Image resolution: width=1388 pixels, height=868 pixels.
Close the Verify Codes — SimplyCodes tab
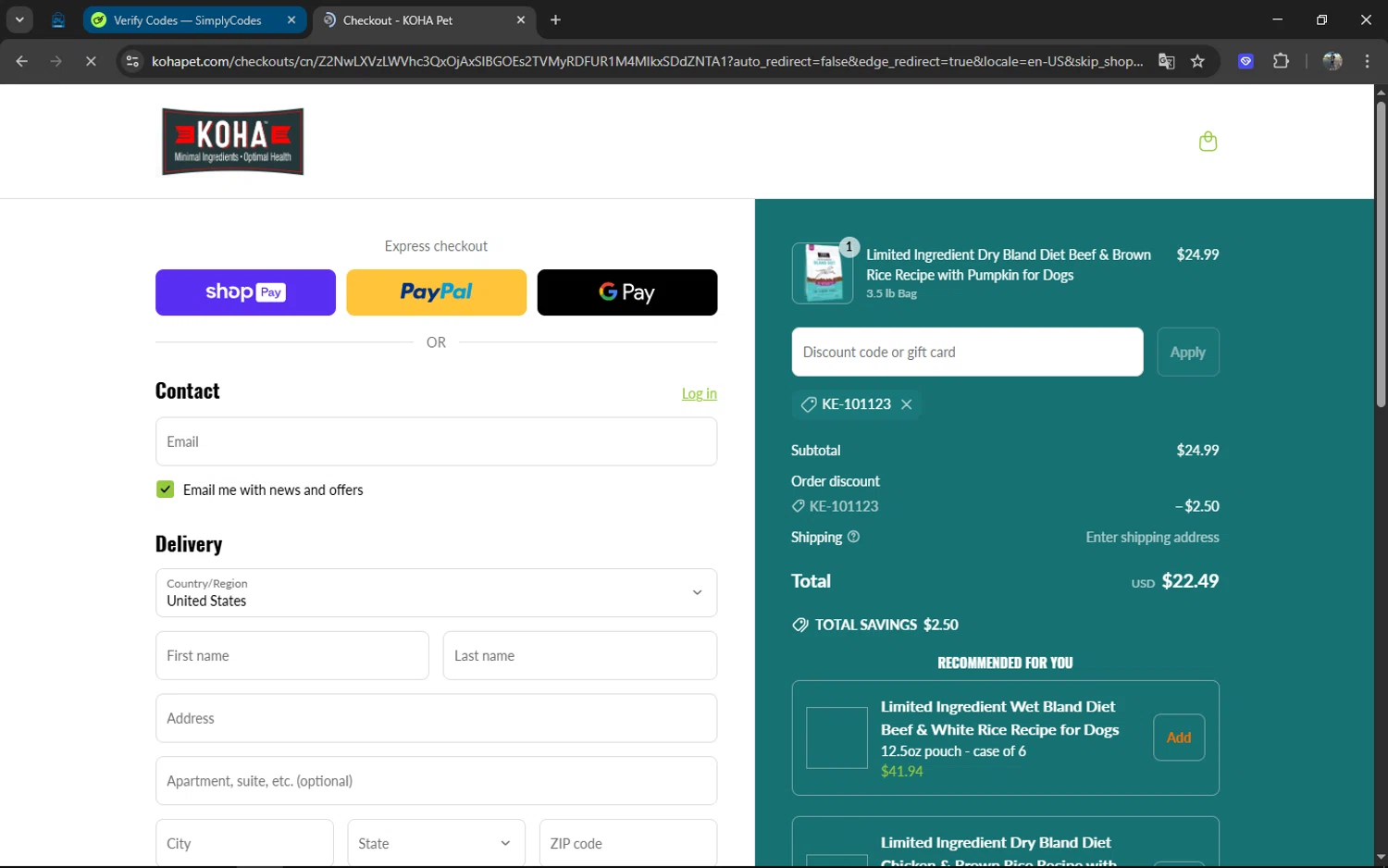click(x=291, y=19)
